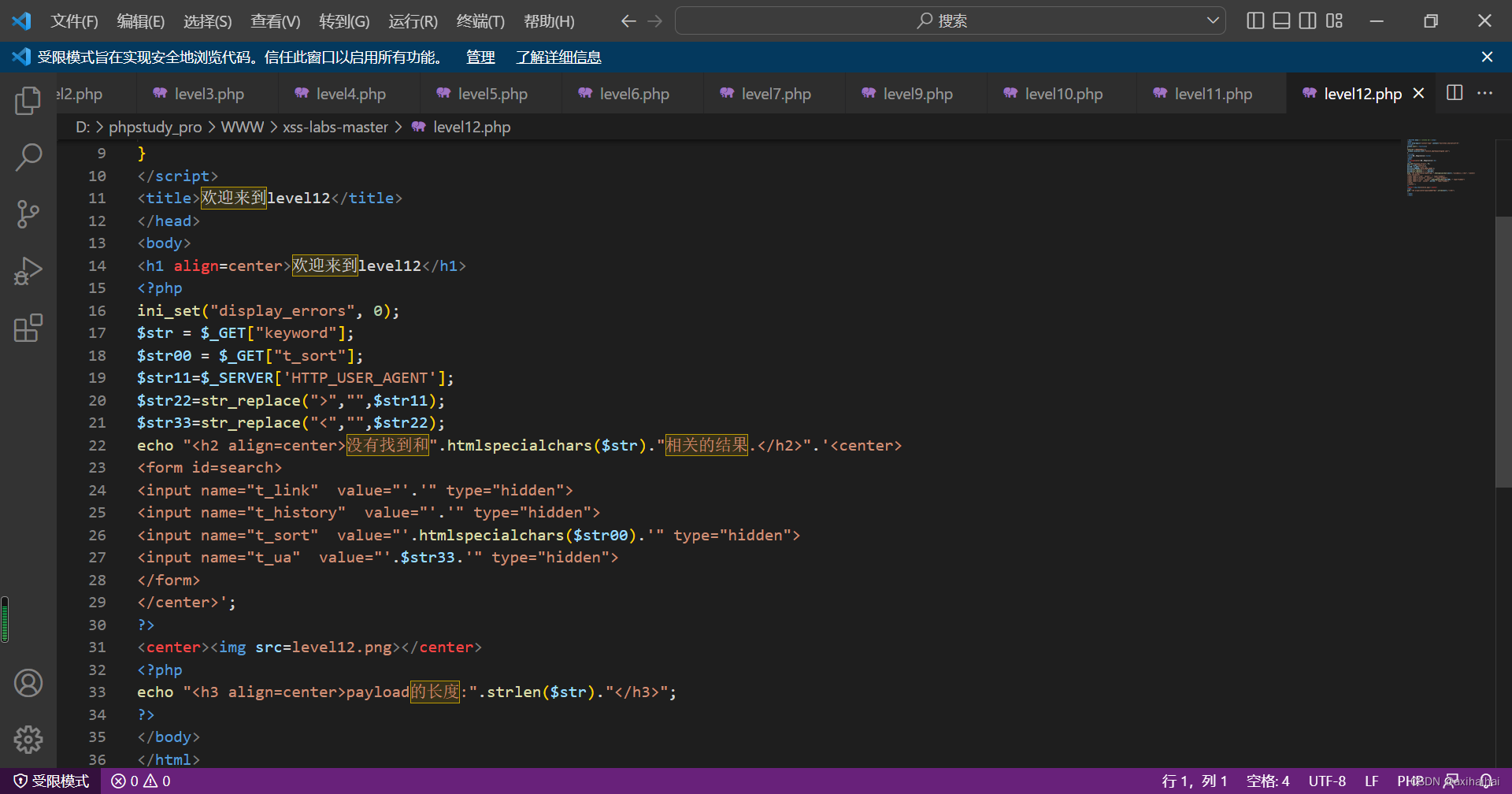Close the level12.php tab
This screenshot has width=1512, height=794.
(x=1419, y=93)
